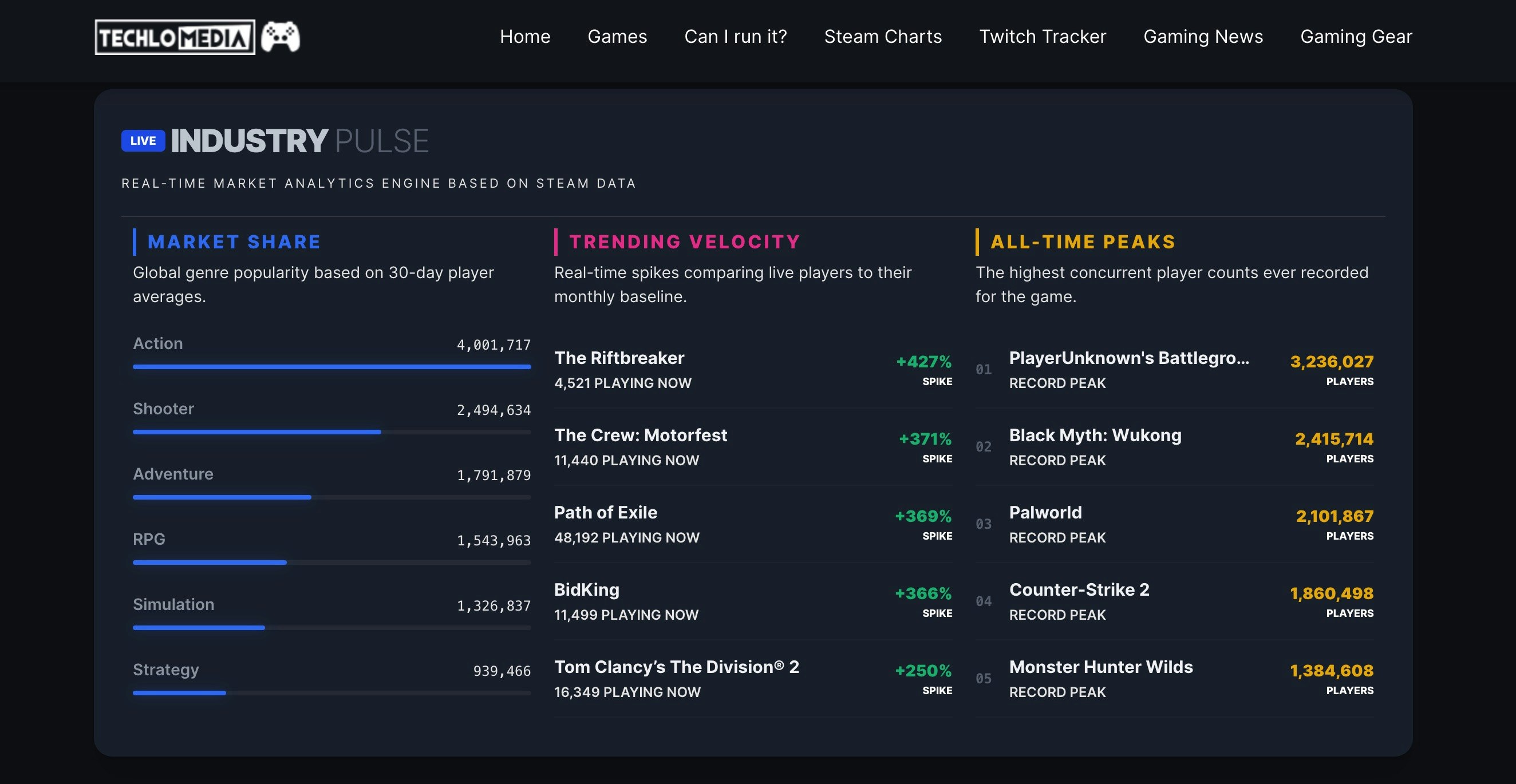Viewport: 1516px width, 784px height.
Task: Open Tom Clancy's The Division 2
Action: pyautogui.click(x=676, y=667)
